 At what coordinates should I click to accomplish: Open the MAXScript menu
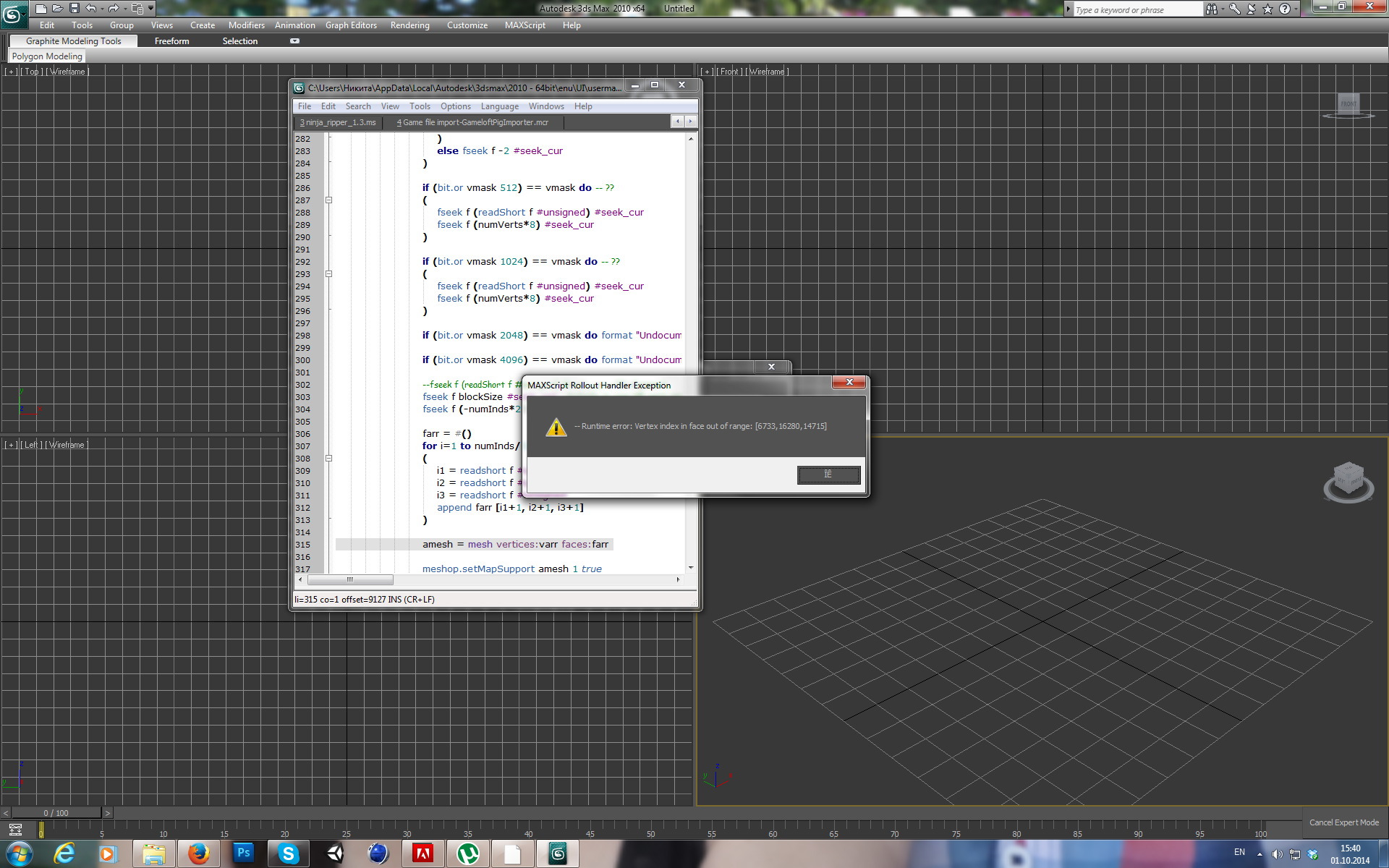point(524,25)
